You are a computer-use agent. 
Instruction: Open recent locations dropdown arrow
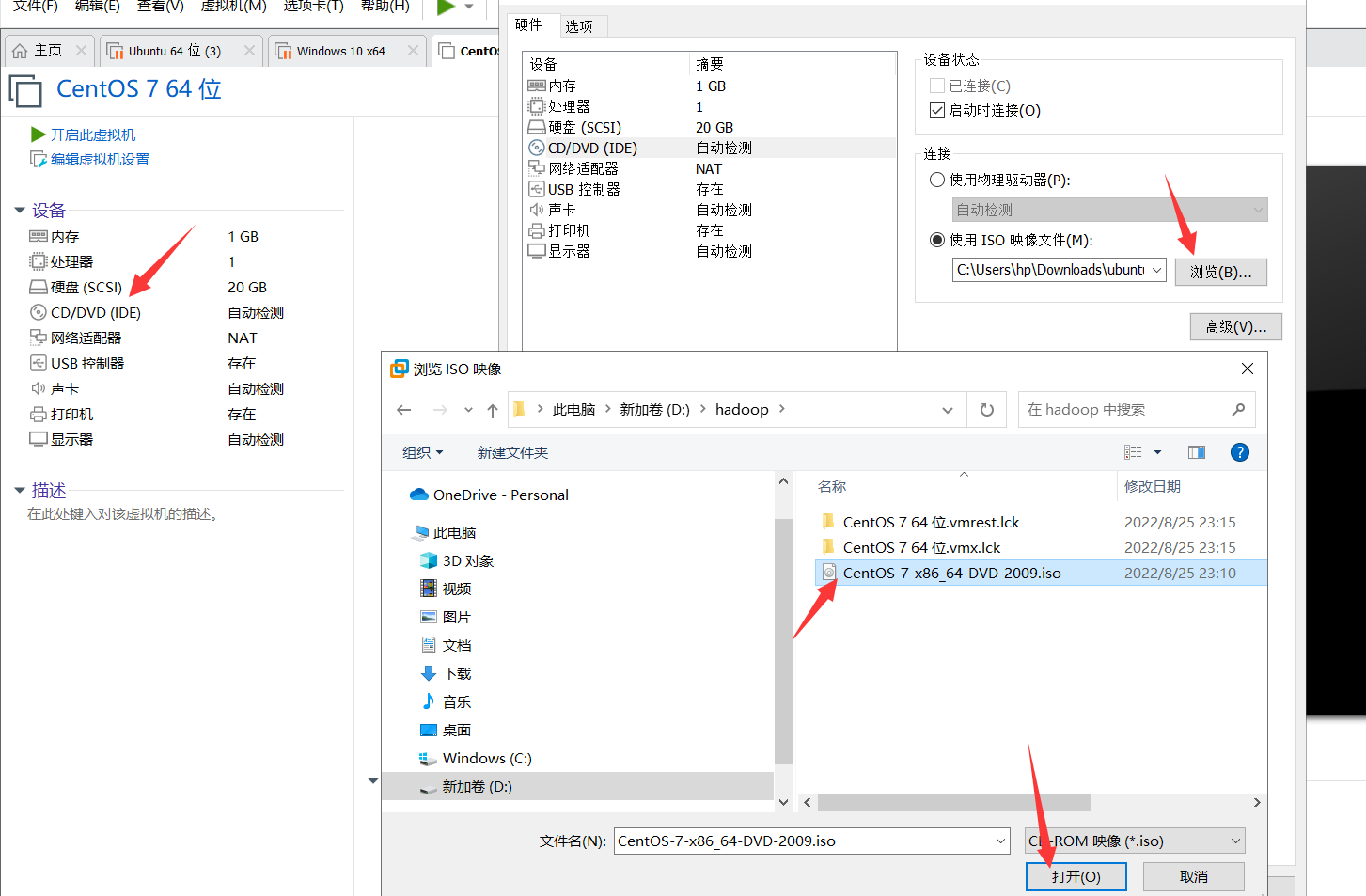[x=468, y=410]
